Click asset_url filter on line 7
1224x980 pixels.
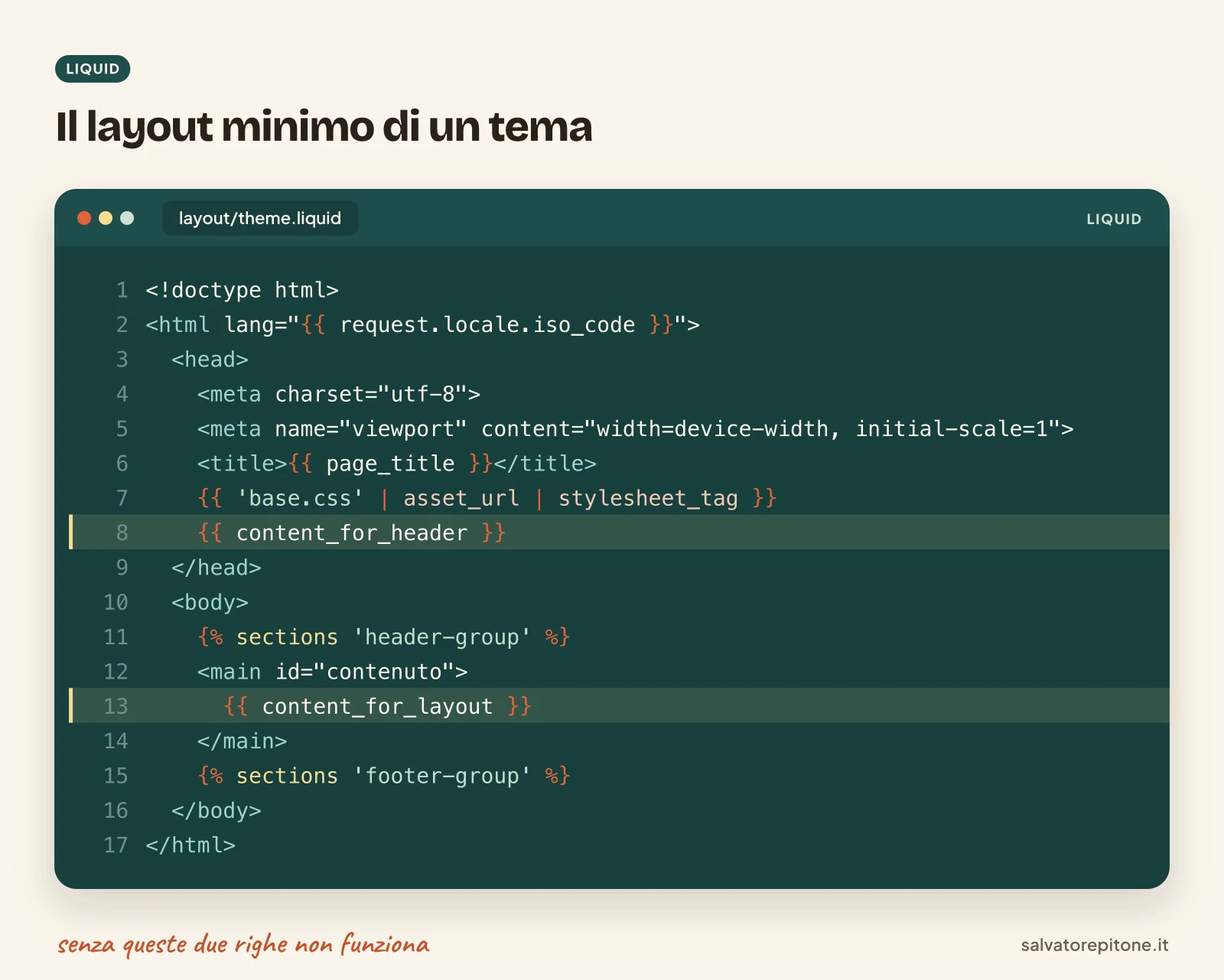[x=461, y=498]
